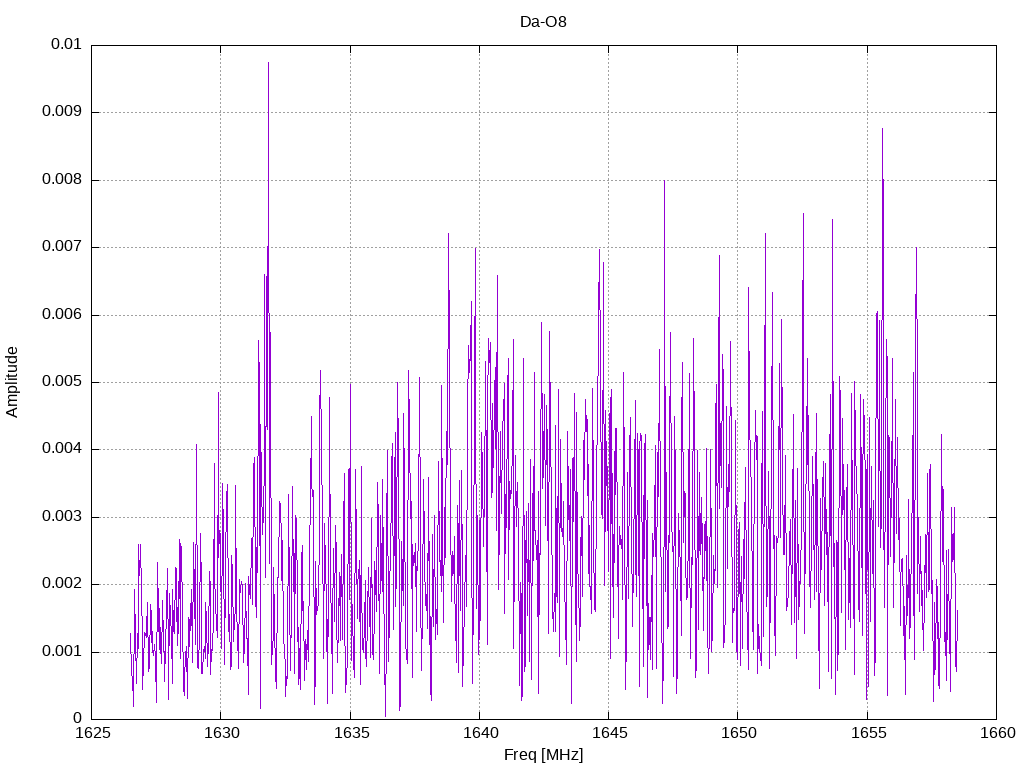Click the tallest peak tip near 1632 MHz
The image size is (1024, 768).
pos(268,63)
